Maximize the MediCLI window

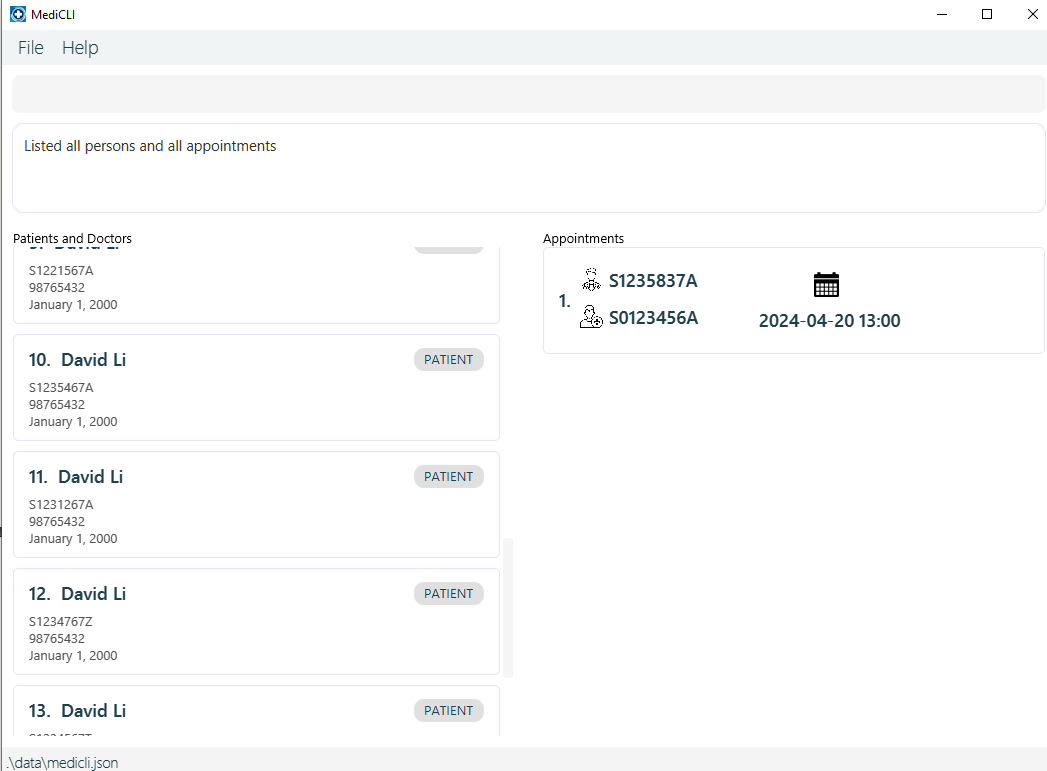pyautogui.click(x=987, y=14)
